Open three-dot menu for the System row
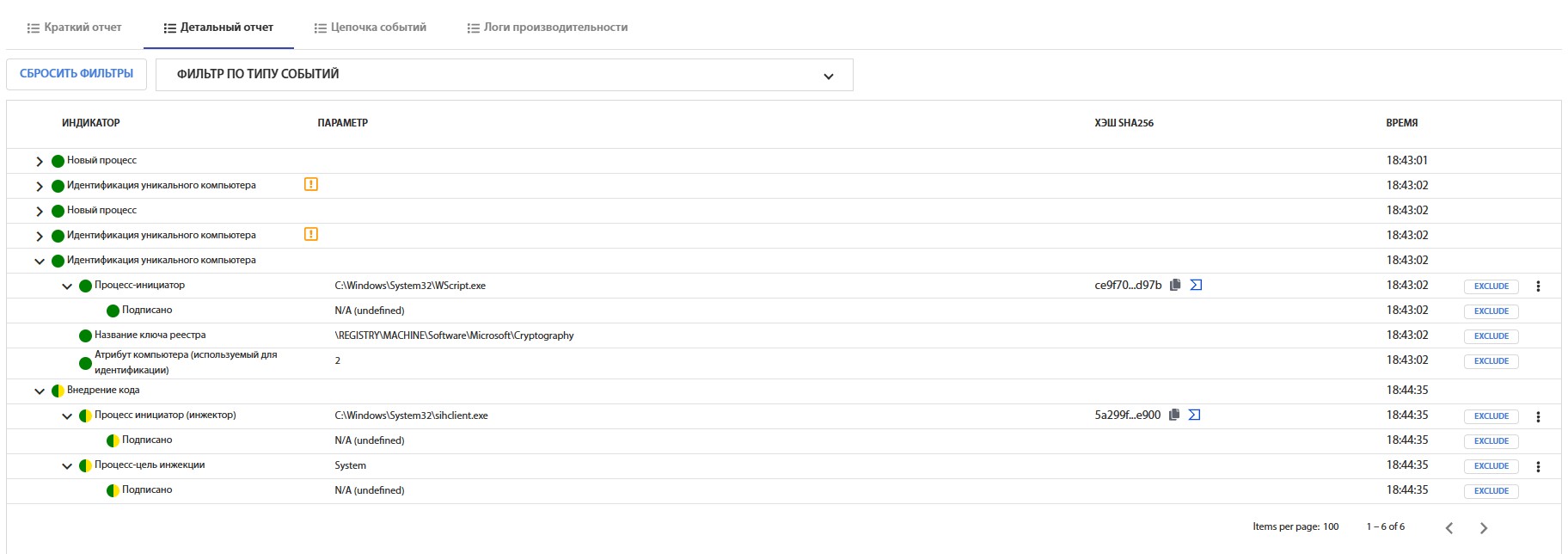Image resolution: width=1568 pixels, height=554 pixels. (x=1538, y=466)
